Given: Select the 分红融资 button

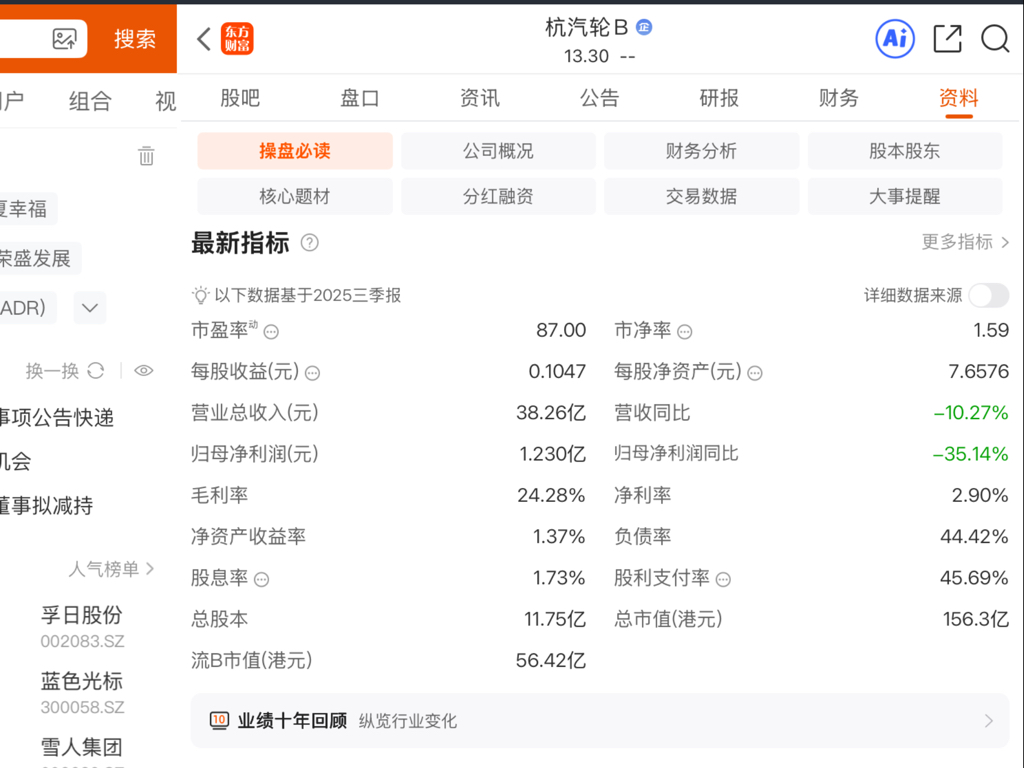Looking at the screenshot, I should pyautogui.click(x=498, y=196).
